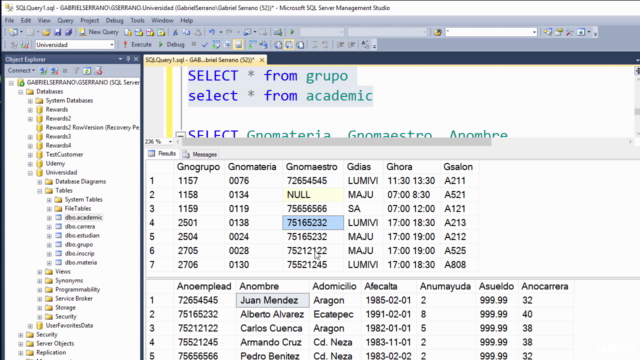Click the green Start arrow in top toolbar

[x=292, y=32]
